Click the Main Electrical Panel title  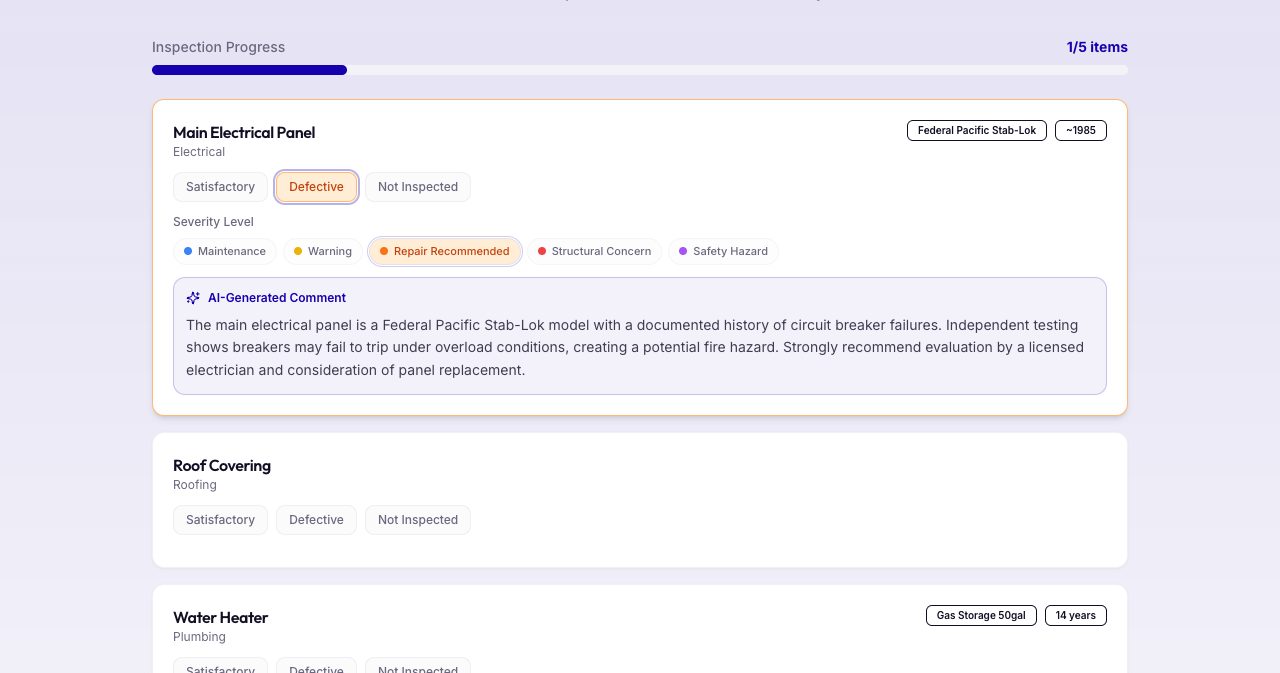point(244,132)
